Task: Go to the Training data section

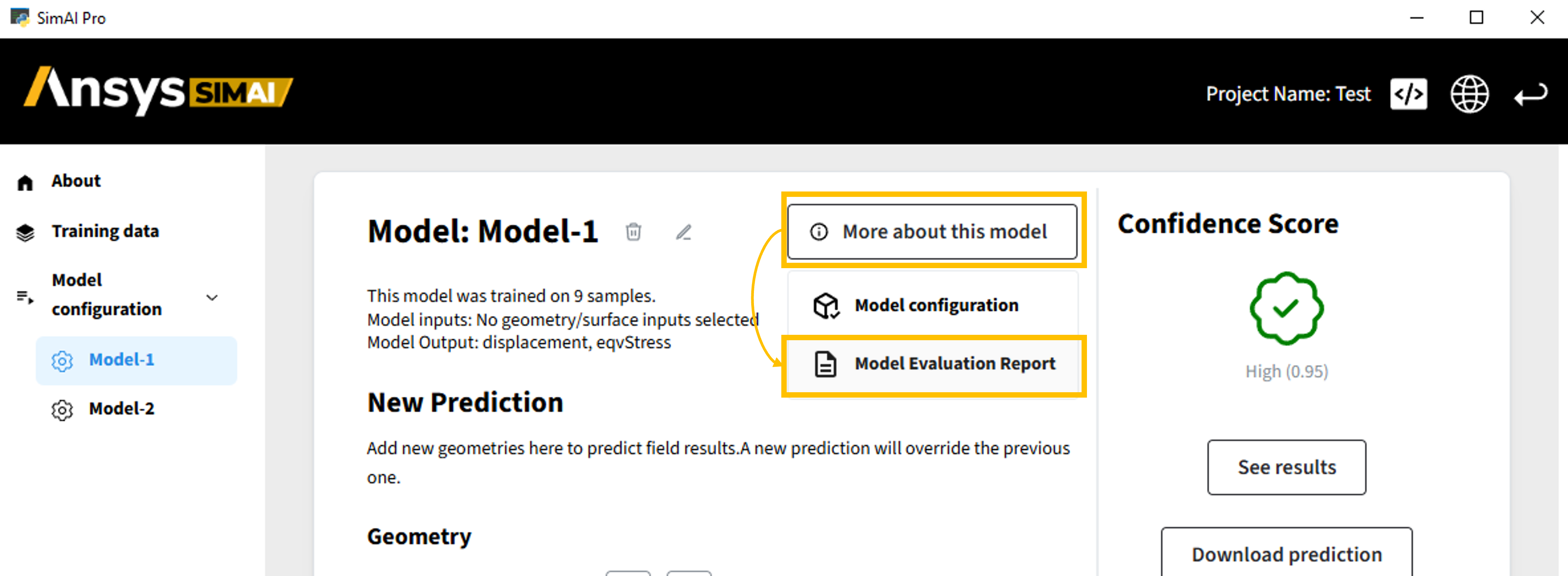Action: click(x=105, y=232)
